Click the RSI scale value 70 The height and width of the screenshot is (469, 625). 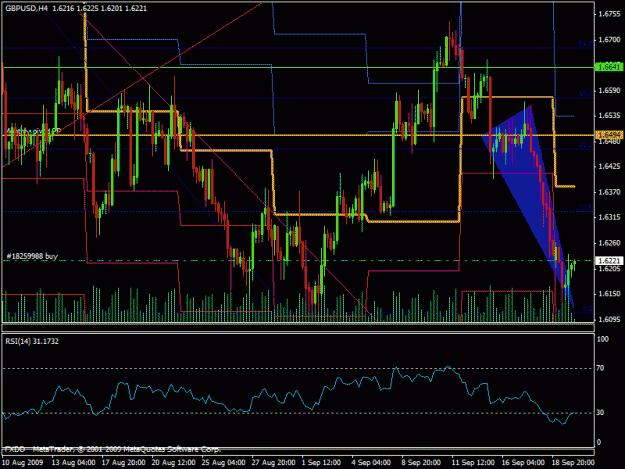click(600, 368)
